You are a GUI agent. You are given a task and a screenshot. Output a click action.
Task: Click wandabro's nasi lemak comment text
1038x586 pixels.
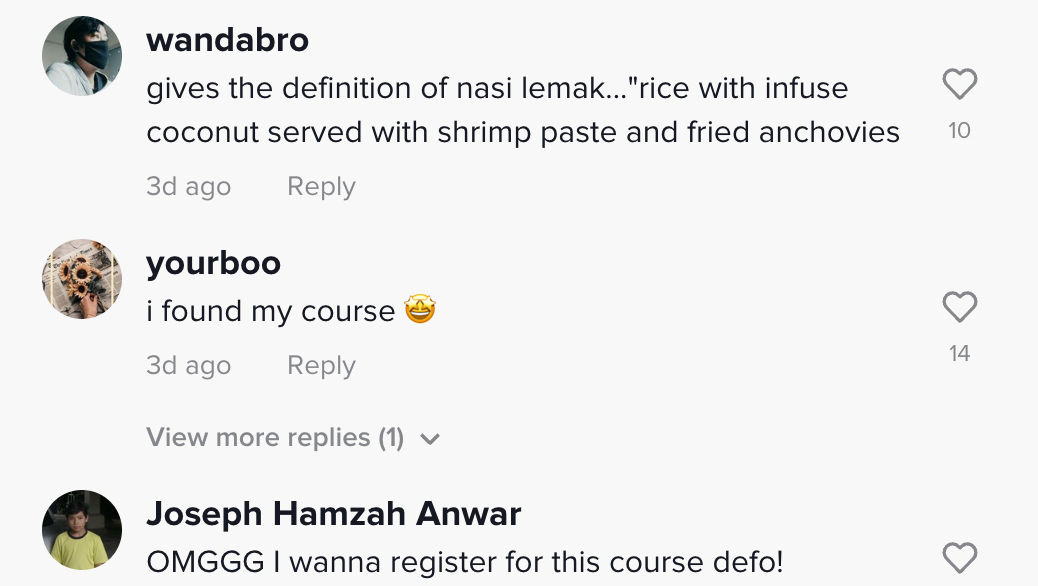tap(522, 110)
